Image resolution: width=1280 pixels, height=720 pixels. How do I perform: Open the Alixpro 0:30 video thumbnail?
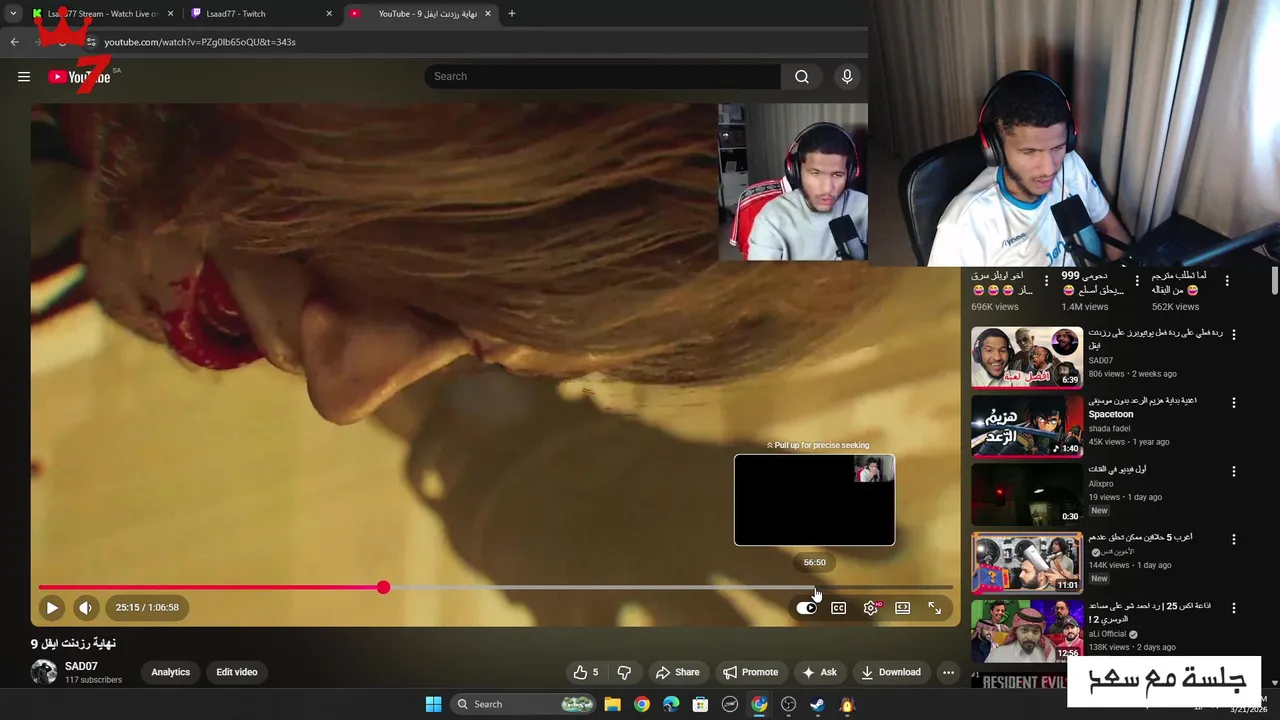point(1027,494)
